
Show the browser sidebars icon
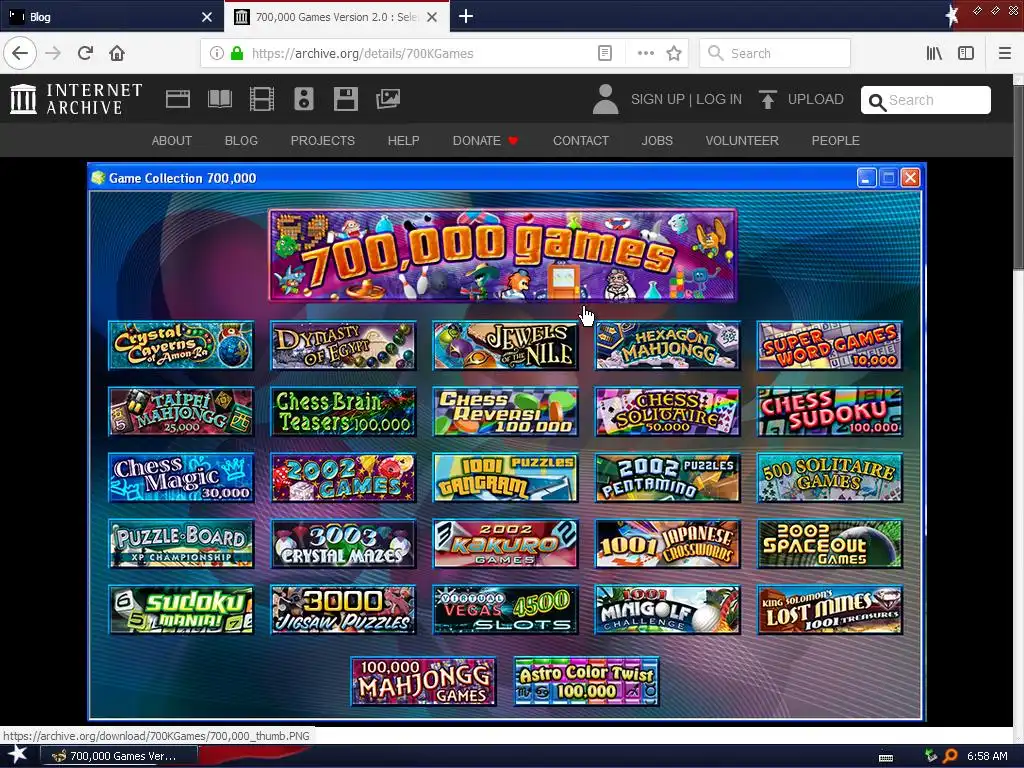966,54
